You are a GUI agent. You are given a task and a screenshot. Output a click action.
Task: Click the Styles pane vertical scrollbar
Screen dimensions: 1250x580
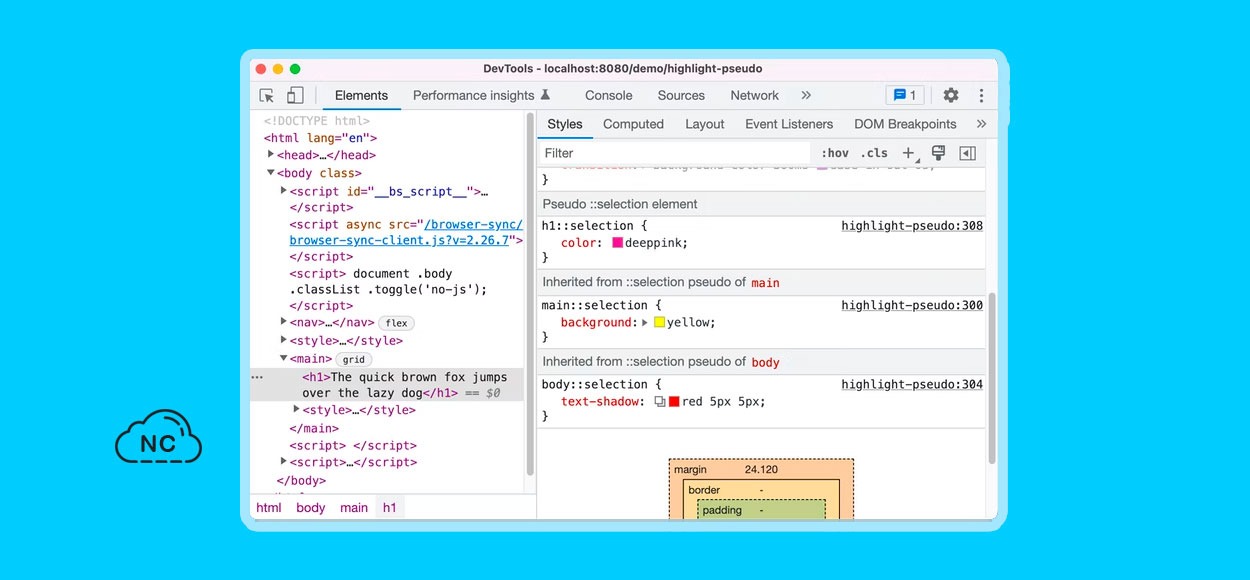(x=992, y=378)
